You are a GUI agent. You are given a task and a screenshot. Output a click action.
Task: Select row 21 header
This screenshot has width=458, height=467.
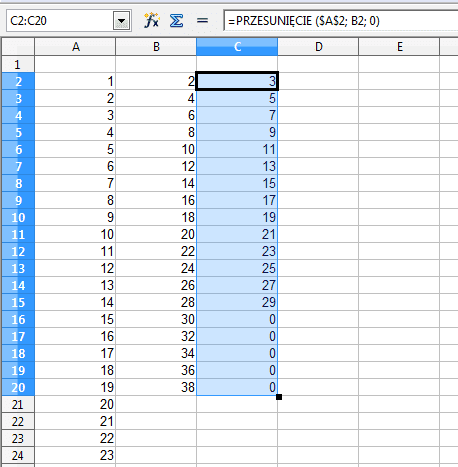[x=18, y=404]
